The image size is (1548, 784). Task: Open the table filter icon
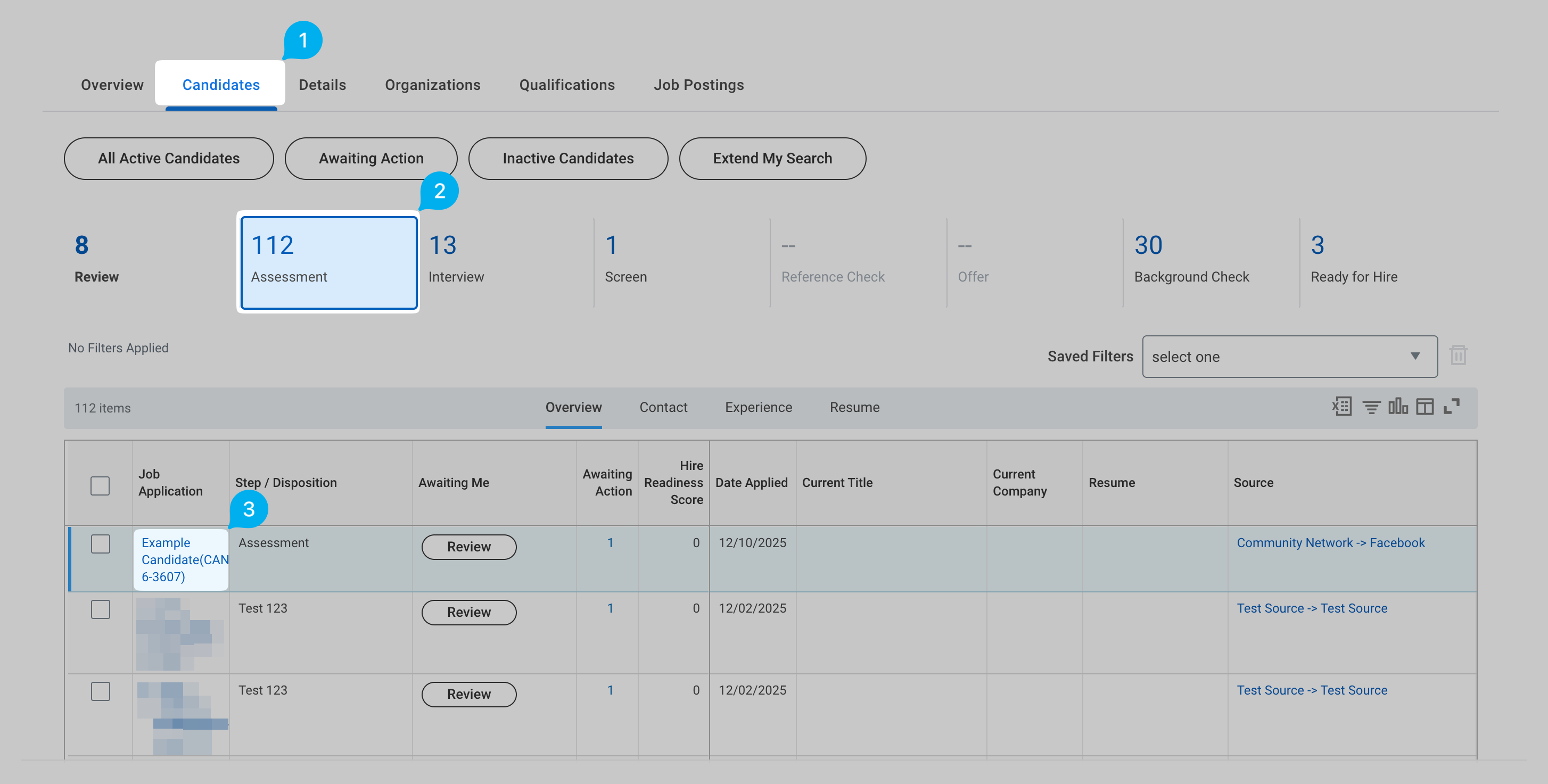[1371, 407]
